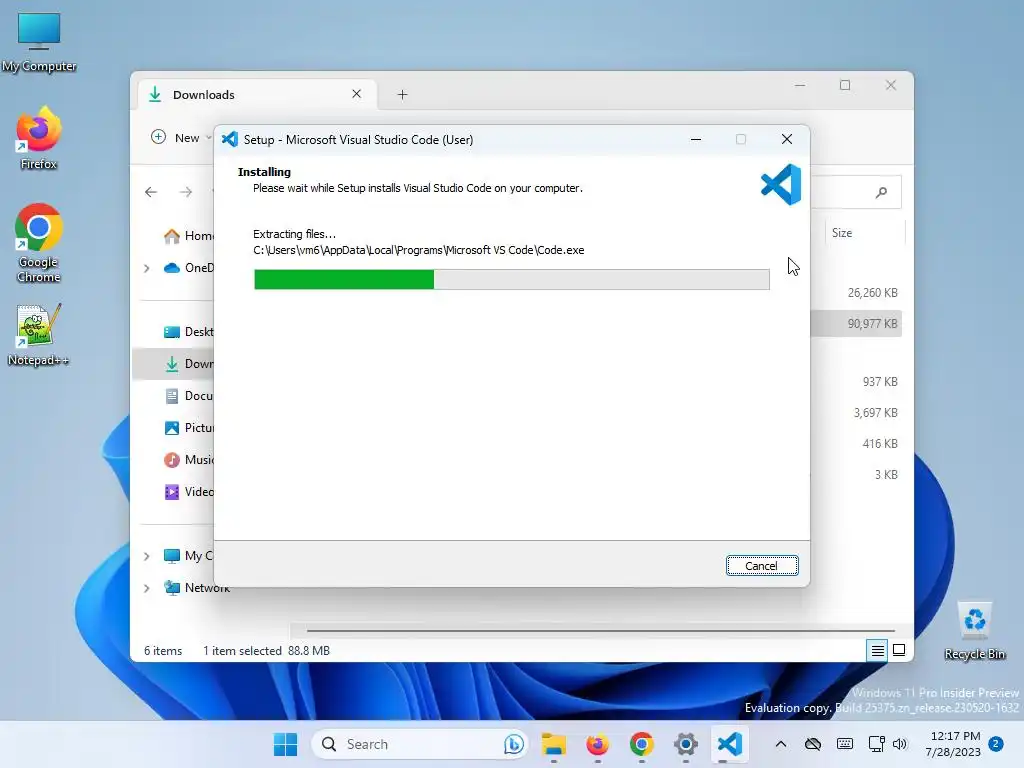Viewport: 1024px width, 768px height.
Task: Open Music in Explorer sidebar
Action: pyautogui.click(x=188, y=460)
